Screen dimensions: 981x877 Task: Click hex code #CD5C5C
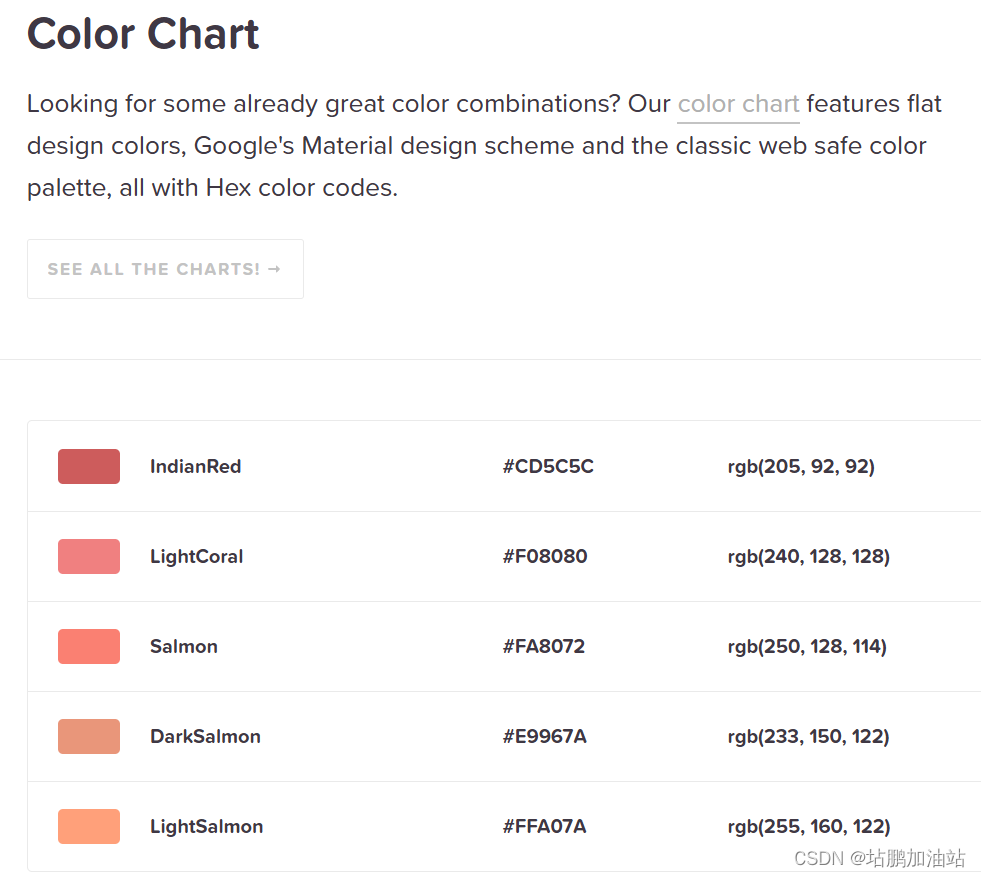coord(548,466)
